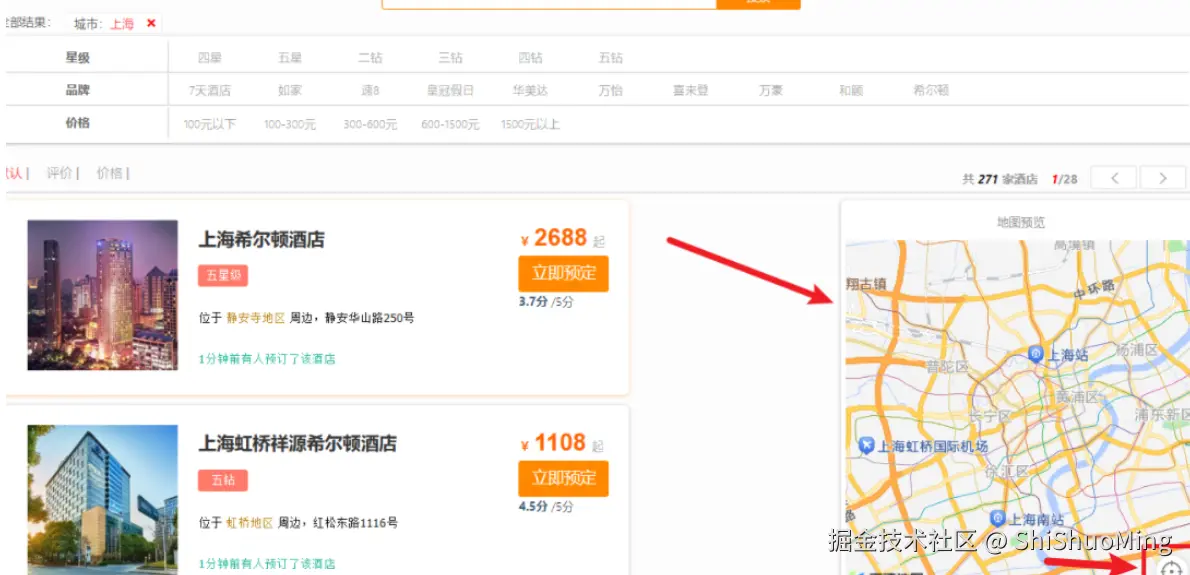Click the 4.5分 rating score
1190x575 pixels.
point(534,507)
